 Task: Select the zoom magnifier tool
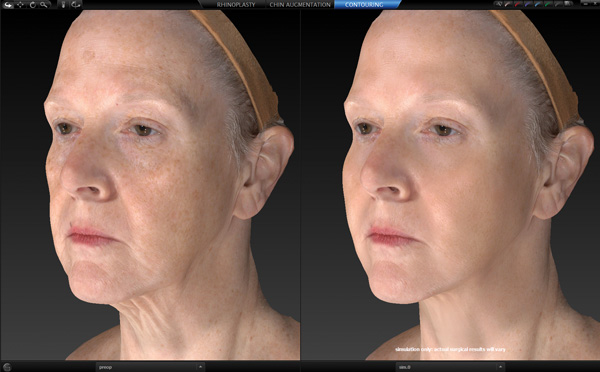click(44, 5)
